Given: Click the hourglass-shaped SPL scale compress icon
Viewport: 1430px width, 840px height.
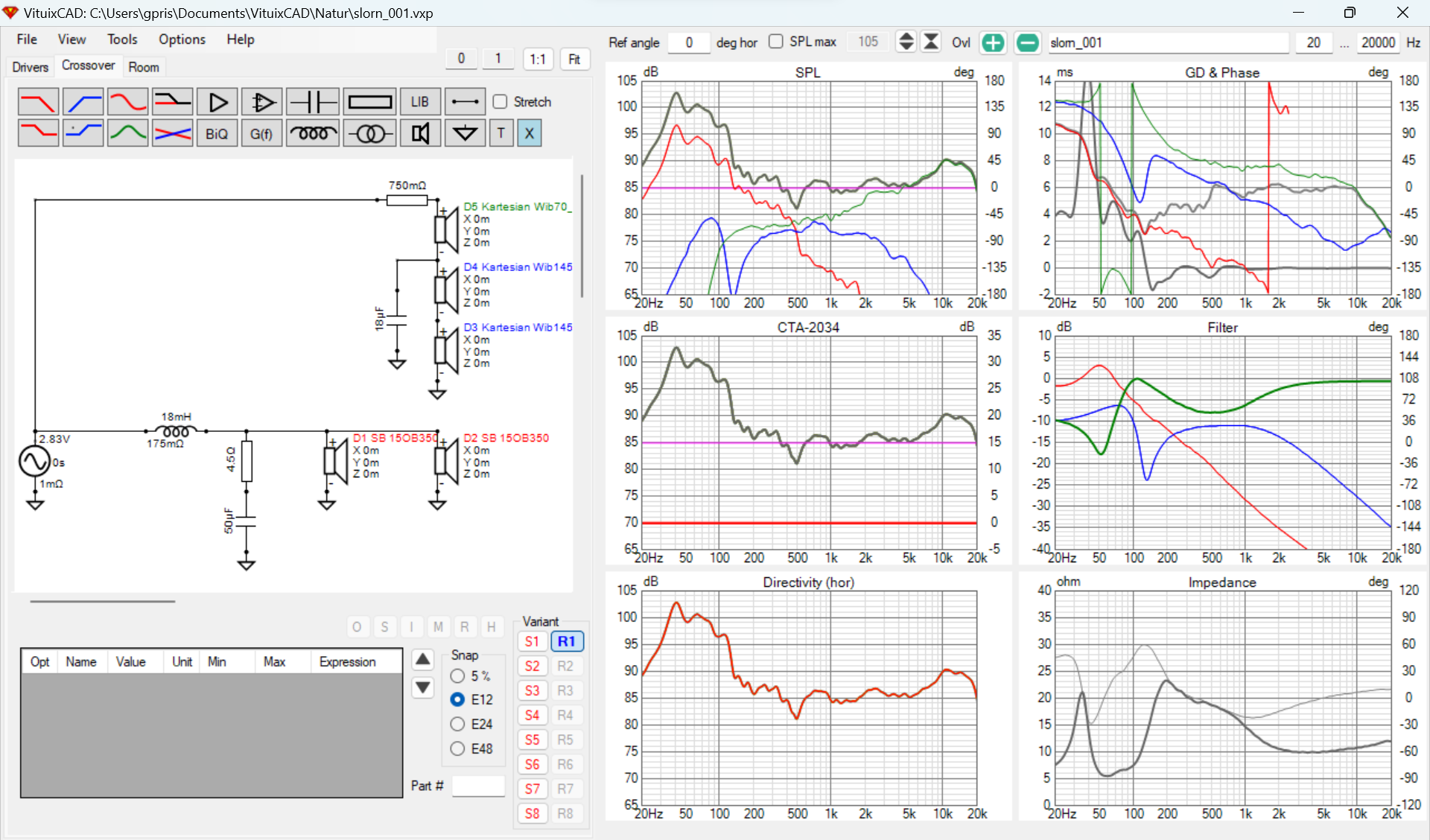Looking at the screenshot, I should (931, 42).
